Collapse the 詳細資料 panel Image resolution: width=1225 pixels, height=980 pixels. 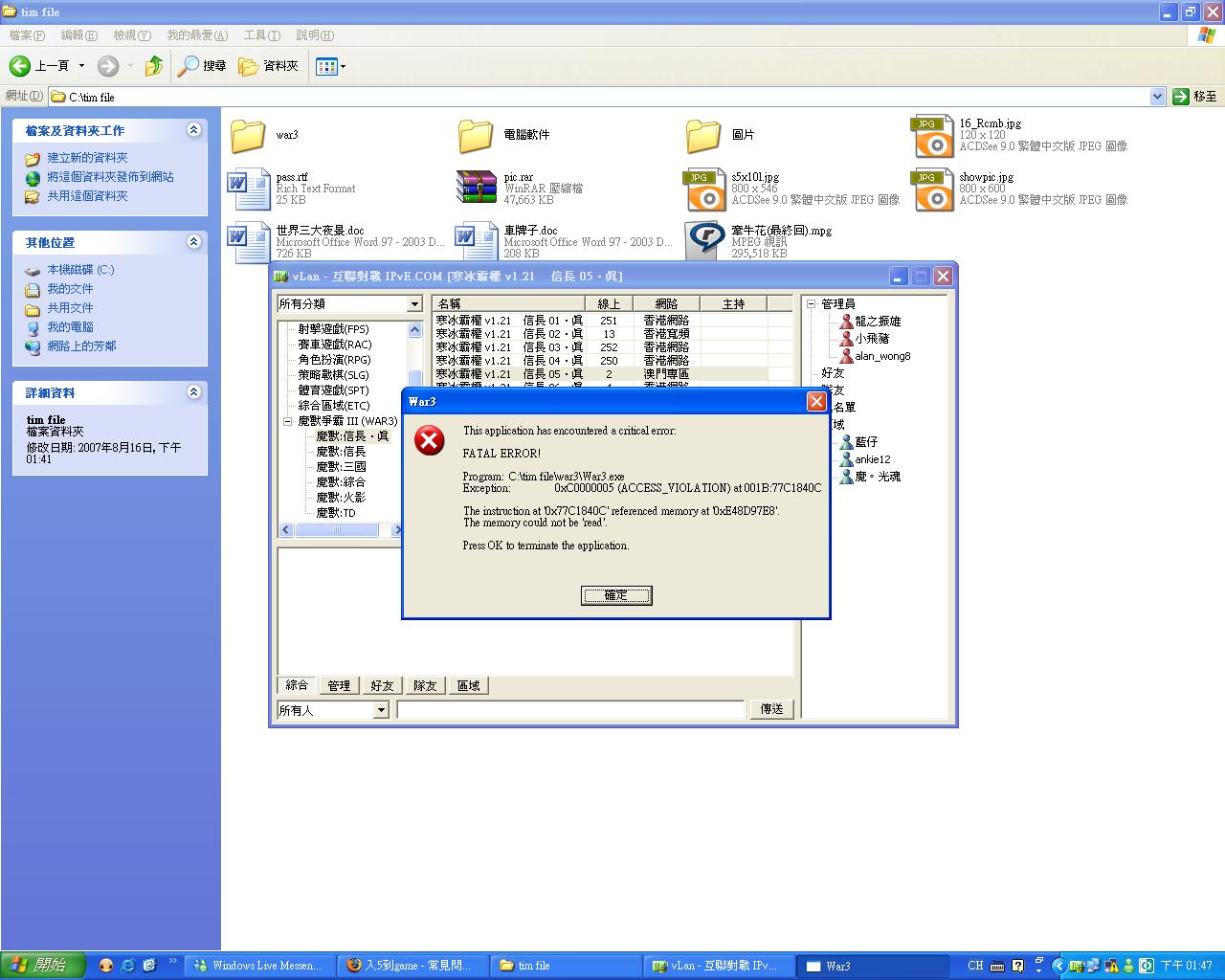tap(194, 392)
